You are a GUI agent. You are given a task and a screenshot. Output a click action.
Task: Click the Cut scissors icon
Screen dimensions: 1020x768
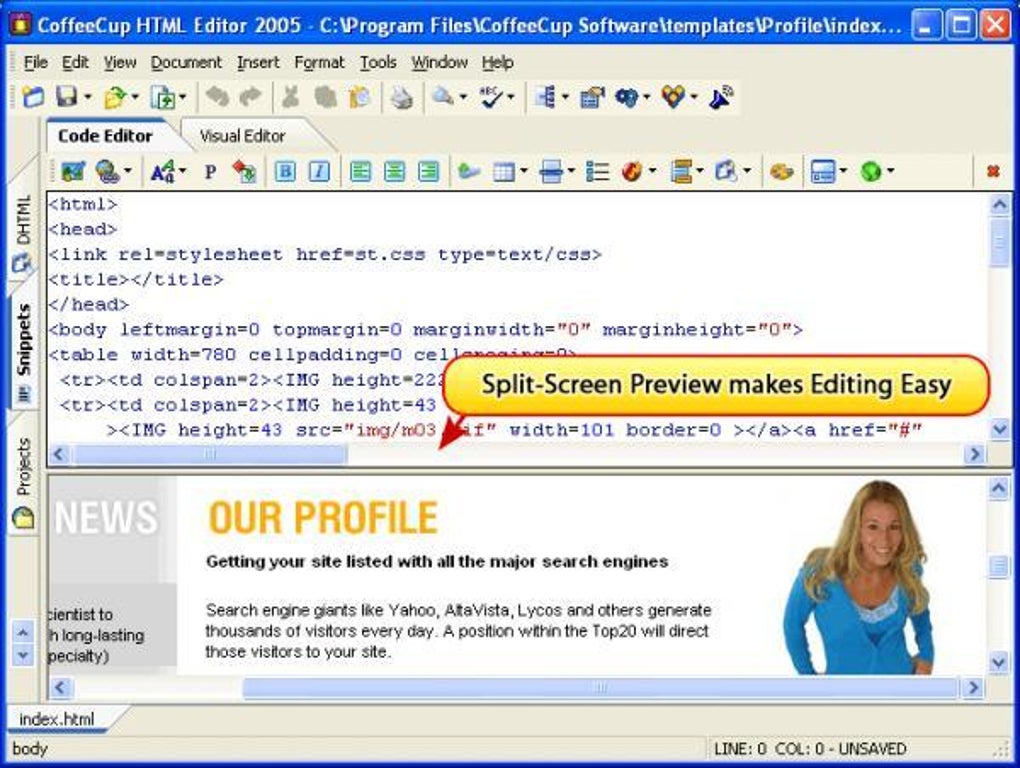290,98
